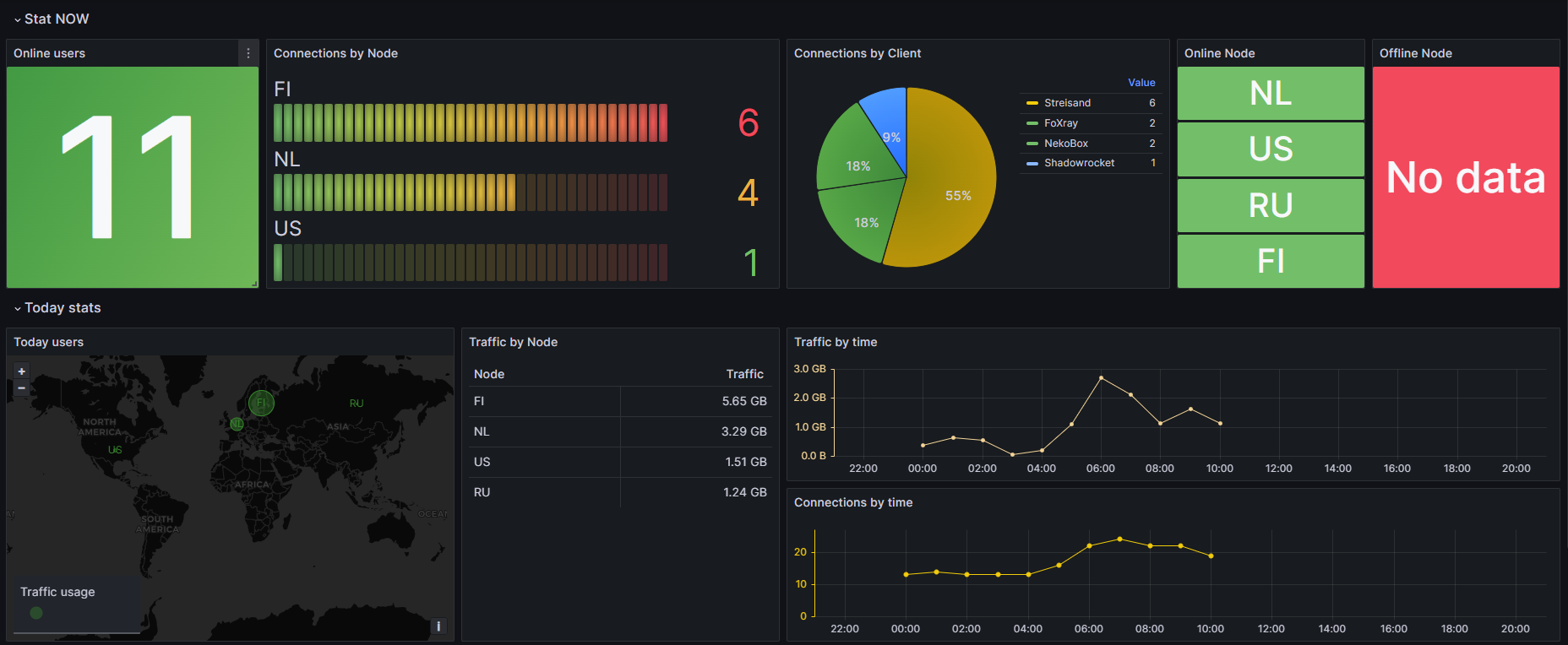
Task: Click the orange value 4 beside NL gauge
Action: pos(749,193)
